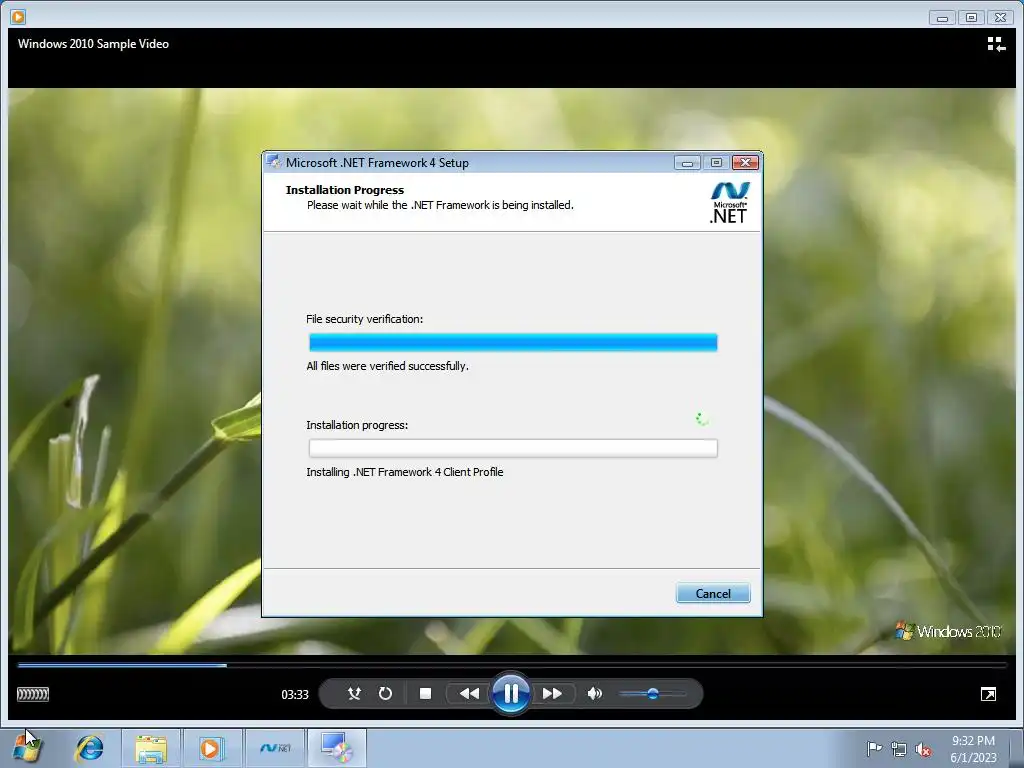The height and width of the screenshot is (768, 1024).
Task: Click the .NET Setup title bar icon
Action: tap(273, 162)
